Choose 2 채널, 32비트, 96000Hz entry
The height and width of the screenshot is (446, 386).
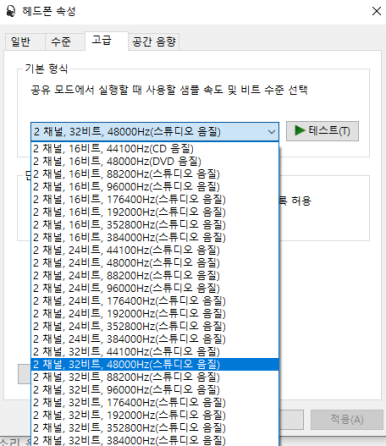155,390
